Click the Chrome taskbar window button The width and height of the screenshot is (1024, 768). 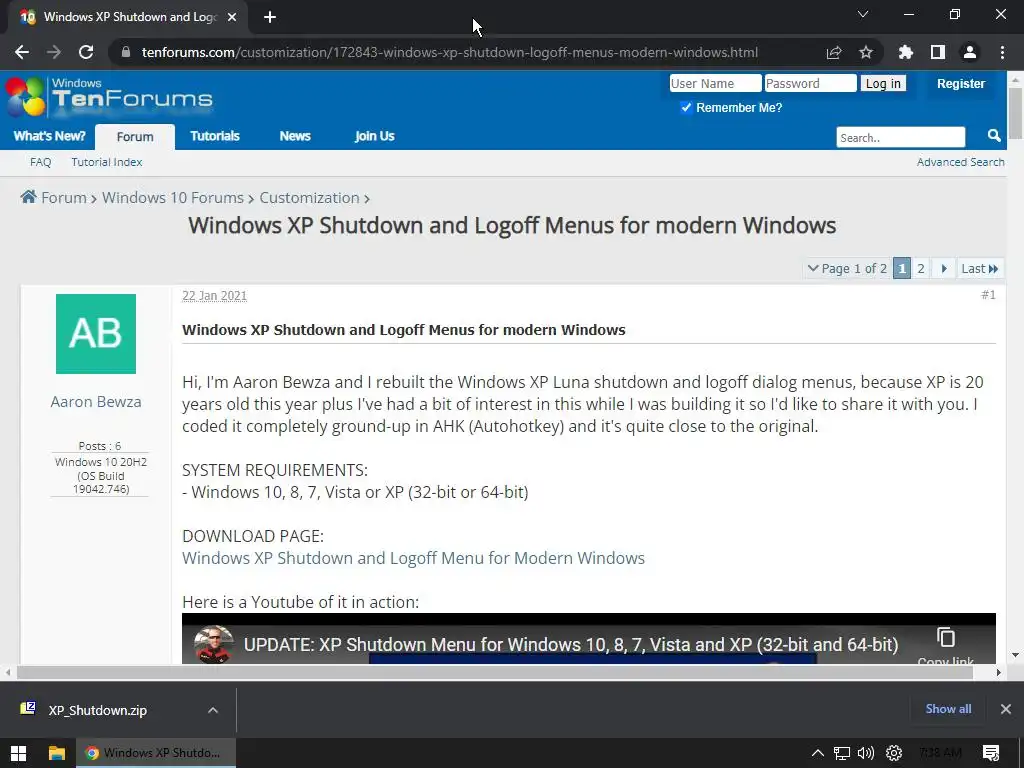point(157,753)
